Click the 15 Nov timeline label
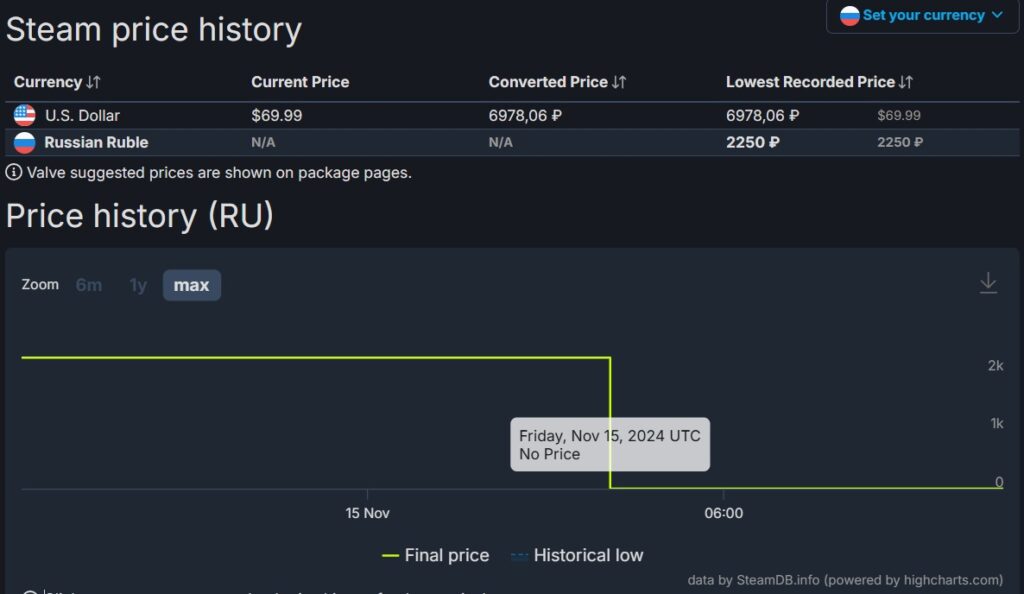 pos(367,513)
